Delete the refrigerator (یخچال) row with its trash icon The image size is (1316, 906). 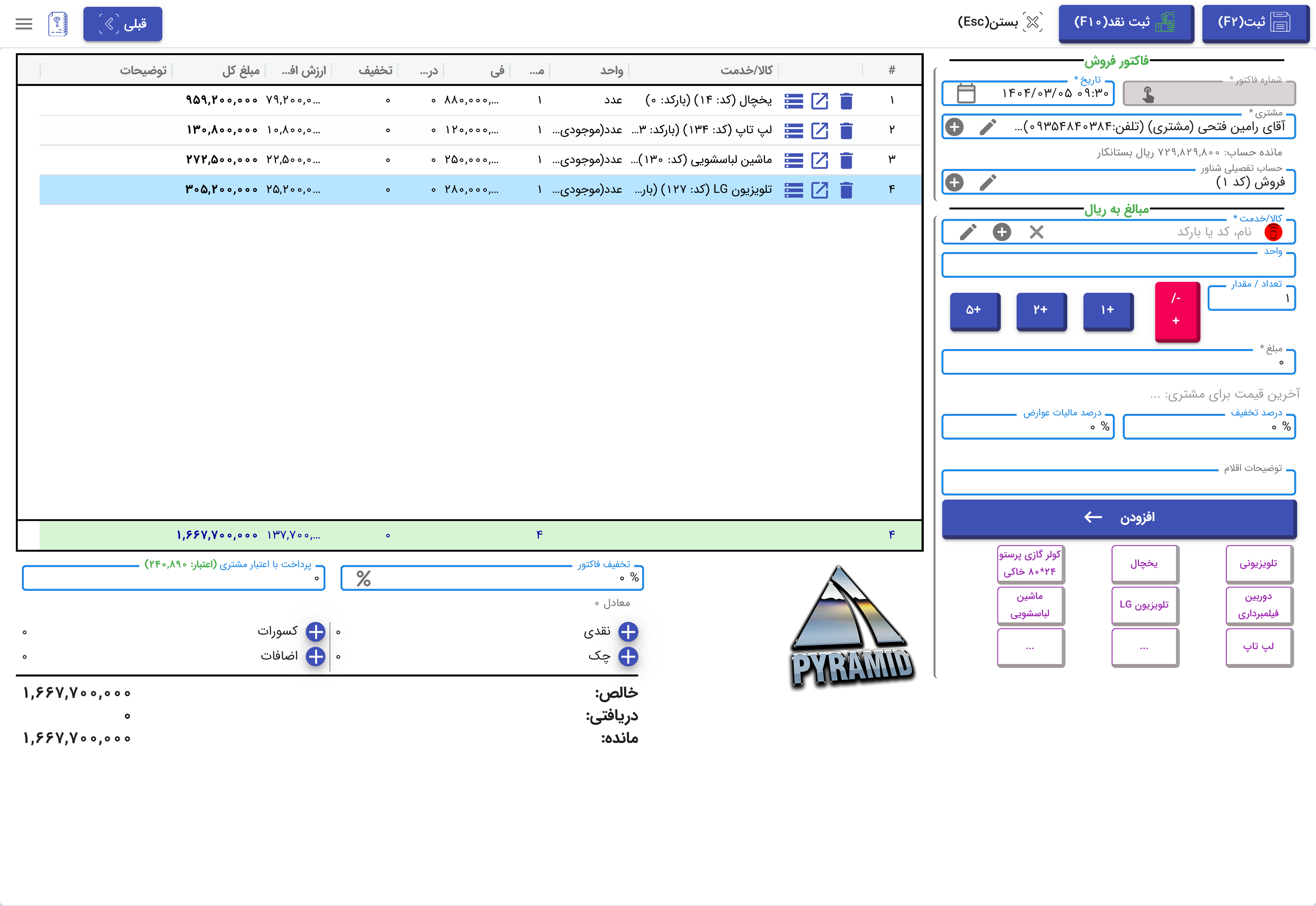point(846,100)
